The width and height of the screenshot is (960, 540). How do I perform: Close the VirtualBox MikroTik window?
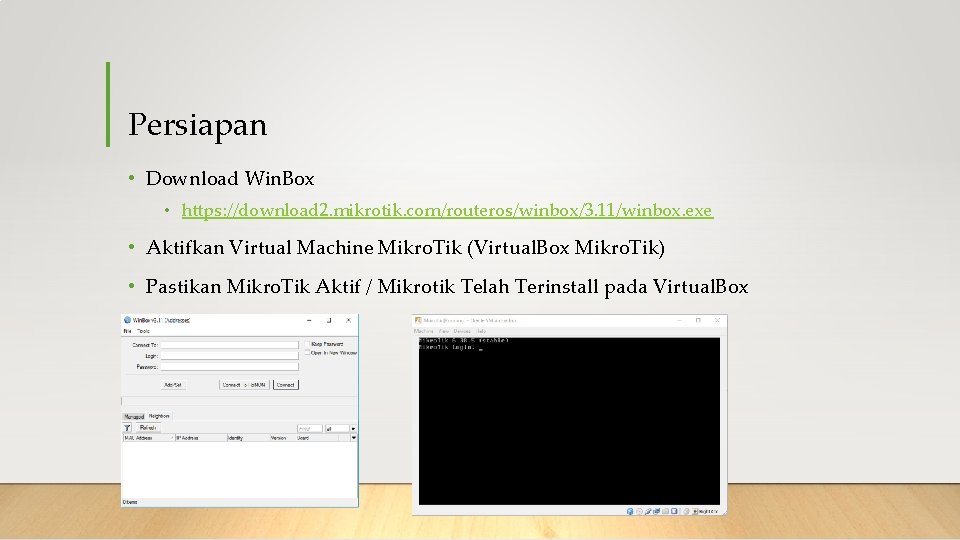pyautogui.click(x=718, y=320)
